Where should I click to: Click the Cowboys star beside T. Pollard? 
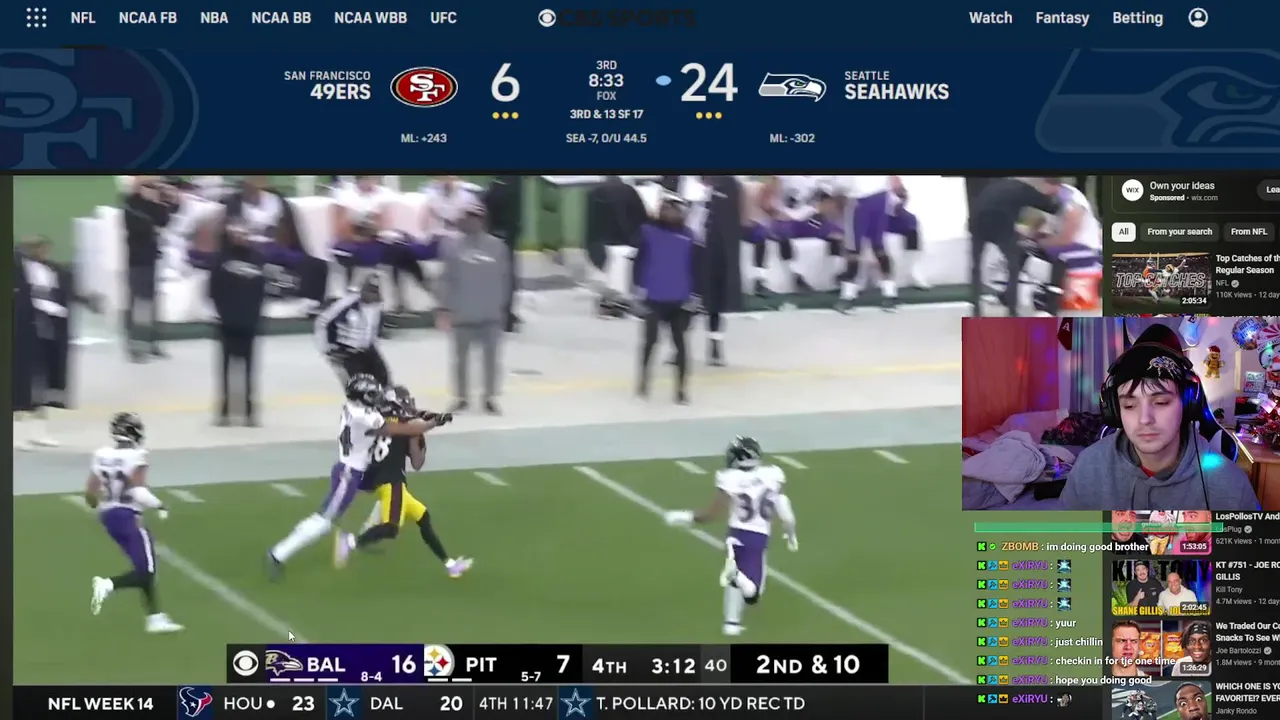[x=575, y=703]
